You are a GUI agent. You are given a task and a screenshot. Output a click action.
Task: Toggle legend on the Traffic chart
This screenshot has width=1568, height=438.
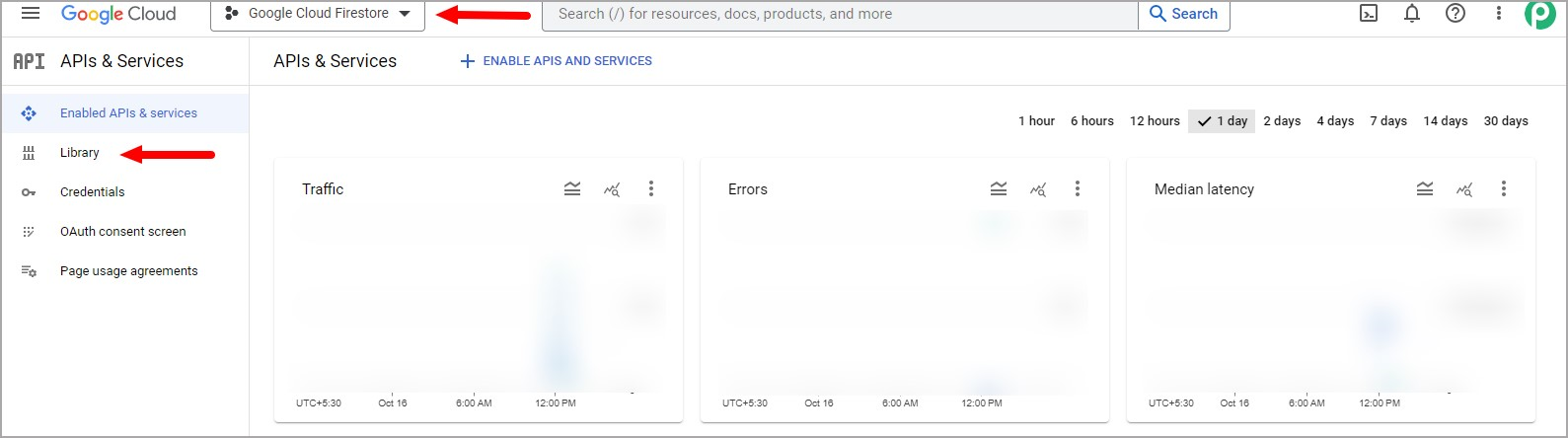(572, 188)
